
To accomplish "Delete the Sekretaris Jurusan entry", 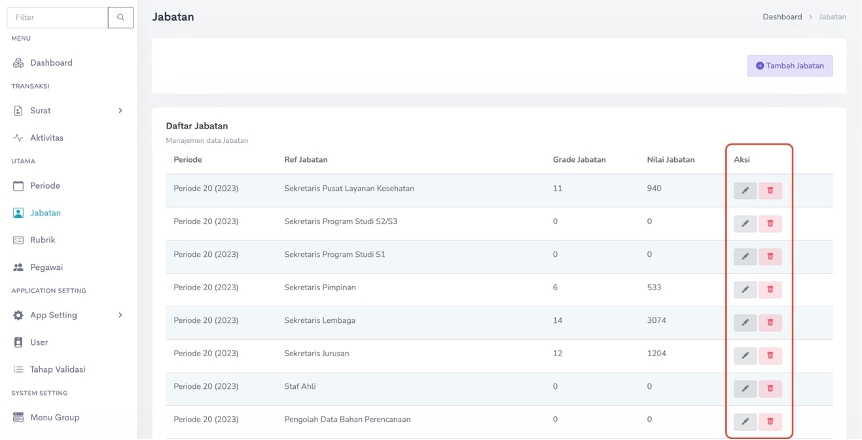I will click(x=770, y=355).
